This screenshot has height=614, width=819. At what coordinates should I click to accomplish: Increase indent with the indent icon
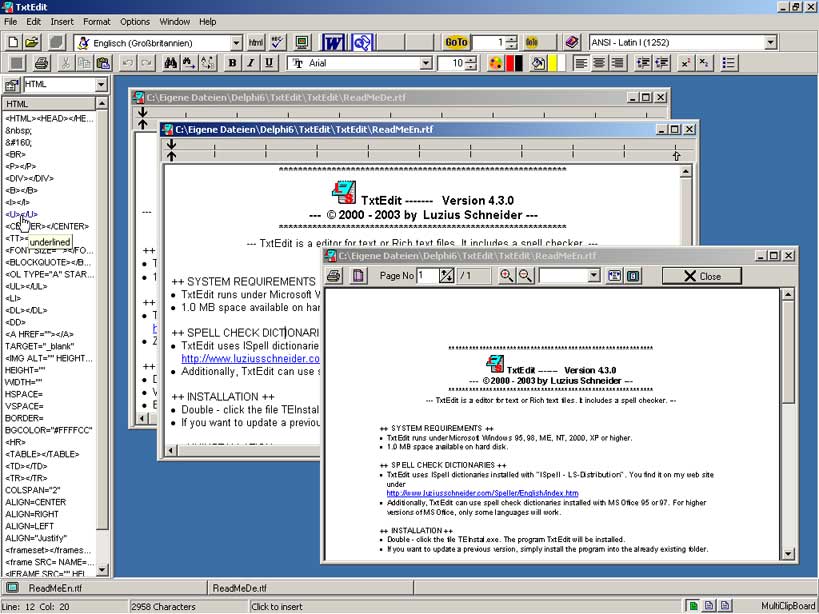pos(642,64)
